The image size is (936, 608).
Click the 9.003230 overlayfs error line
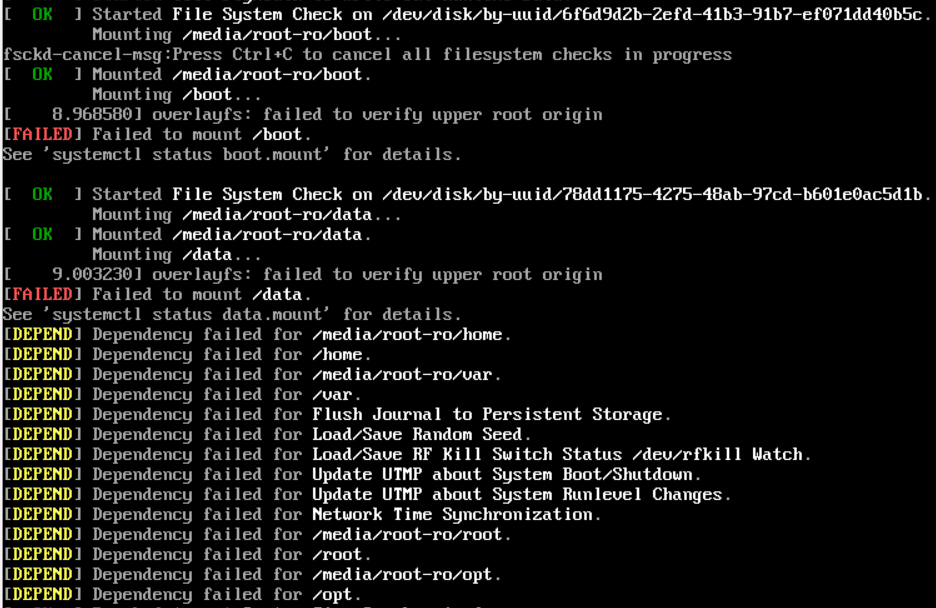(x=302, y=274)
